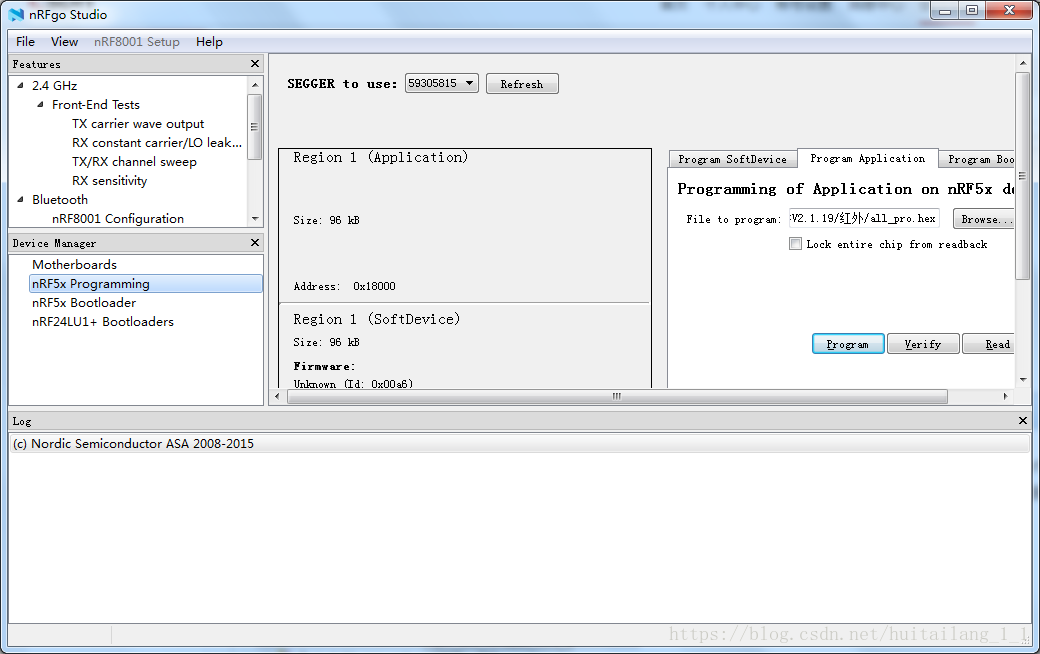Image resolution: width=1040 pixels, height=654 pixels.
Task: Click Region 1 (SoftDevice) memory block
Action: [465, 346]
